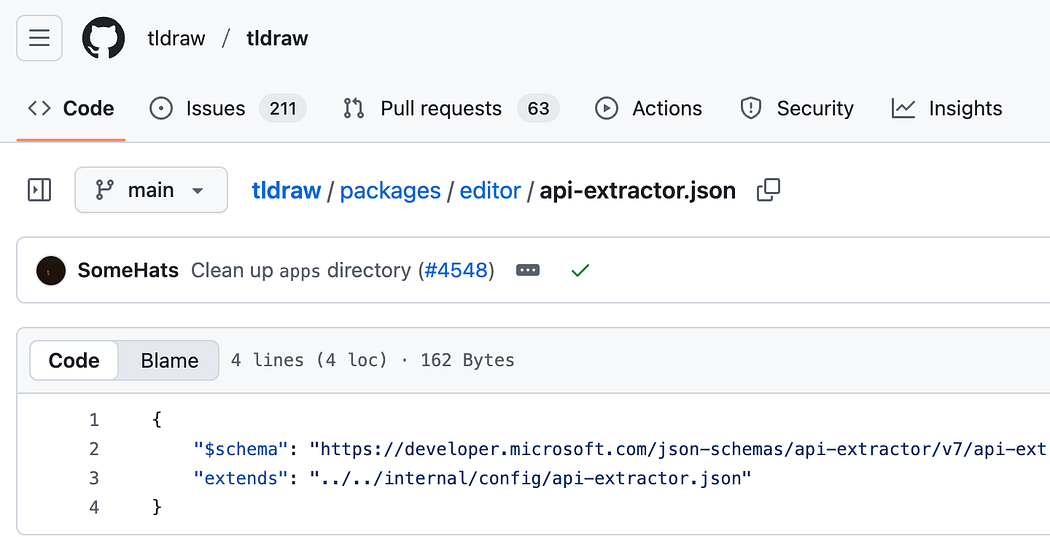Go to GitHub homepage via Octocat logo
This screenshot has height=537, width=1050.
click(103, 38)
